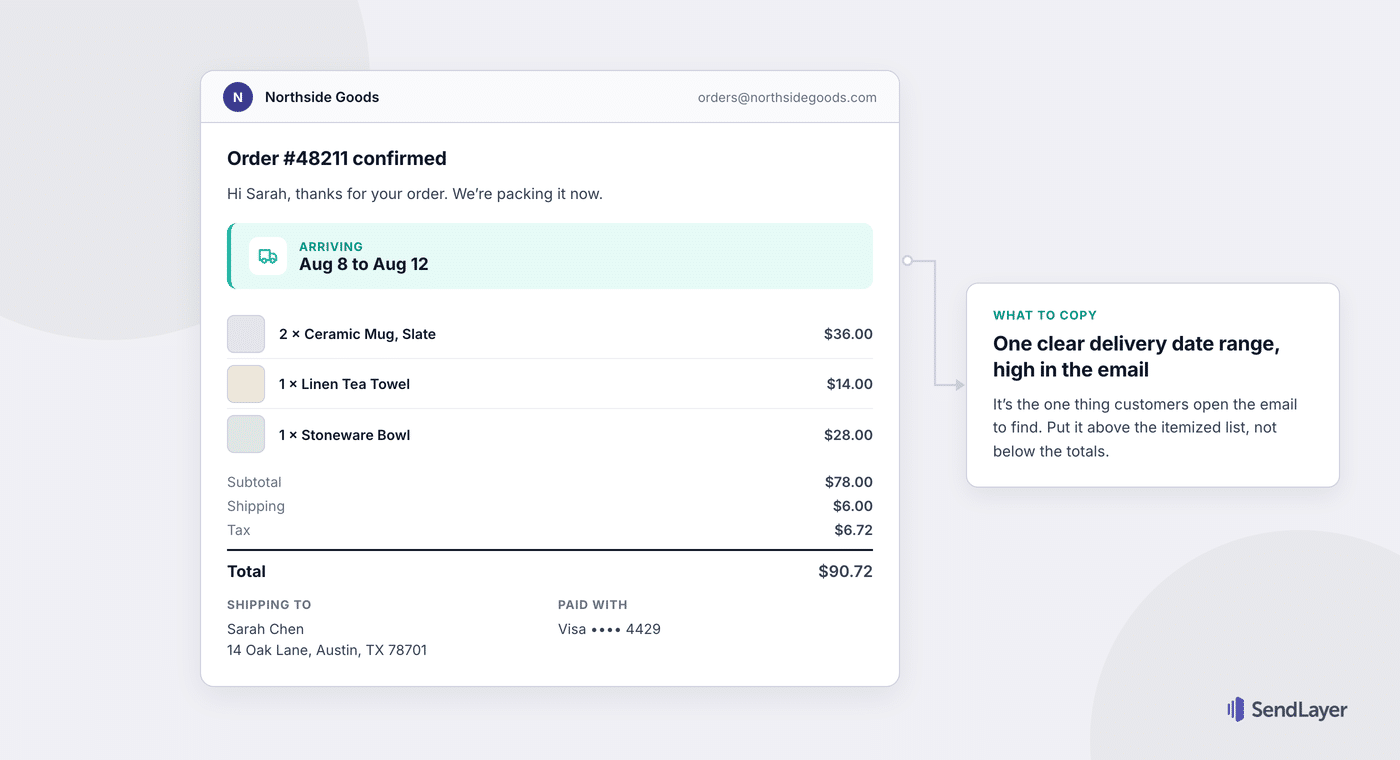Click the callout connector dot on email edge
1400x760 pixels.
(x=907, y=260)
